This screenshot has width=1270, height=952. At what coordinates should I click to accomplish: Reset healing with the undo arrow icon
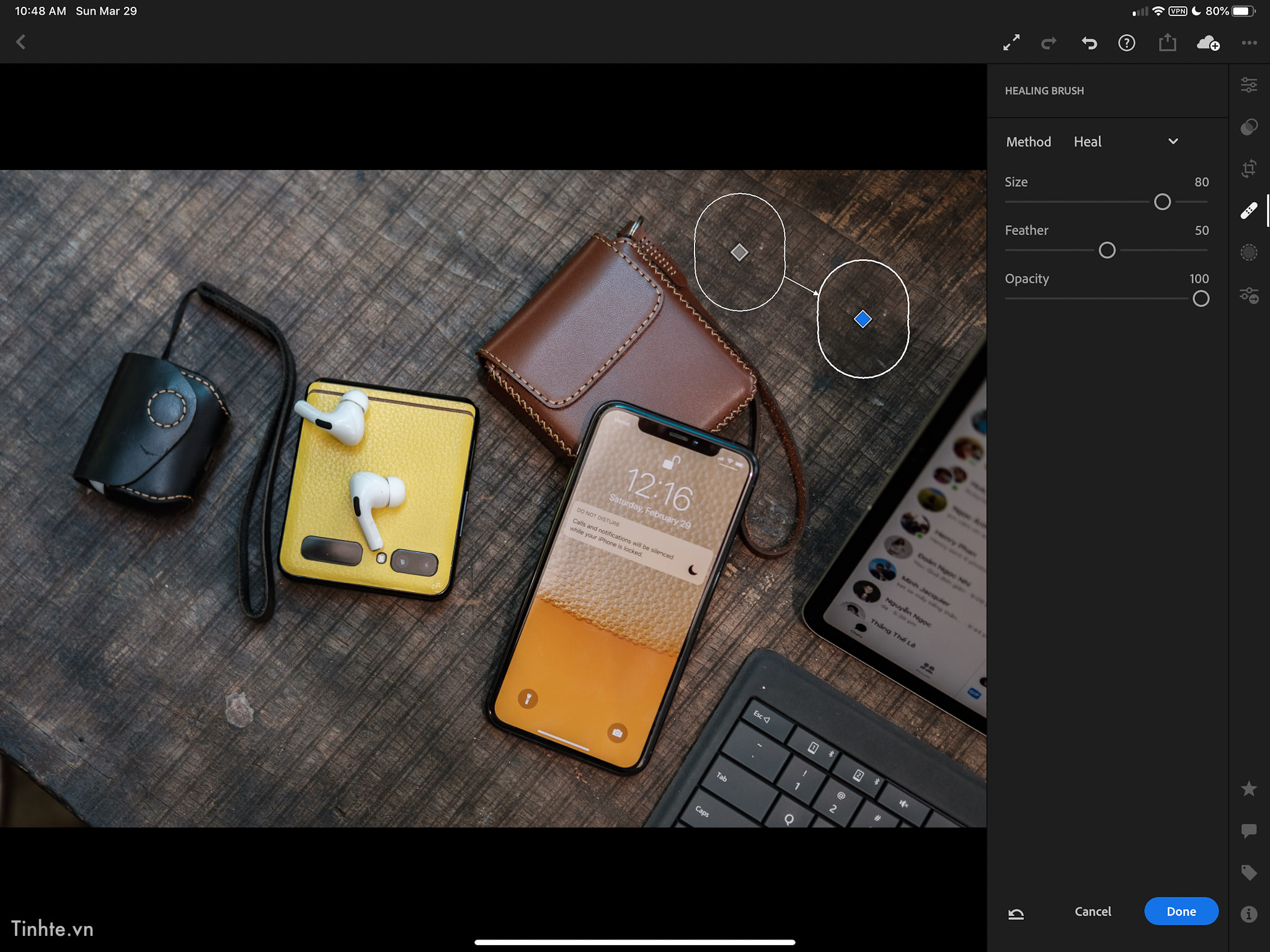pyautogui.click(x=1016, y=913)
